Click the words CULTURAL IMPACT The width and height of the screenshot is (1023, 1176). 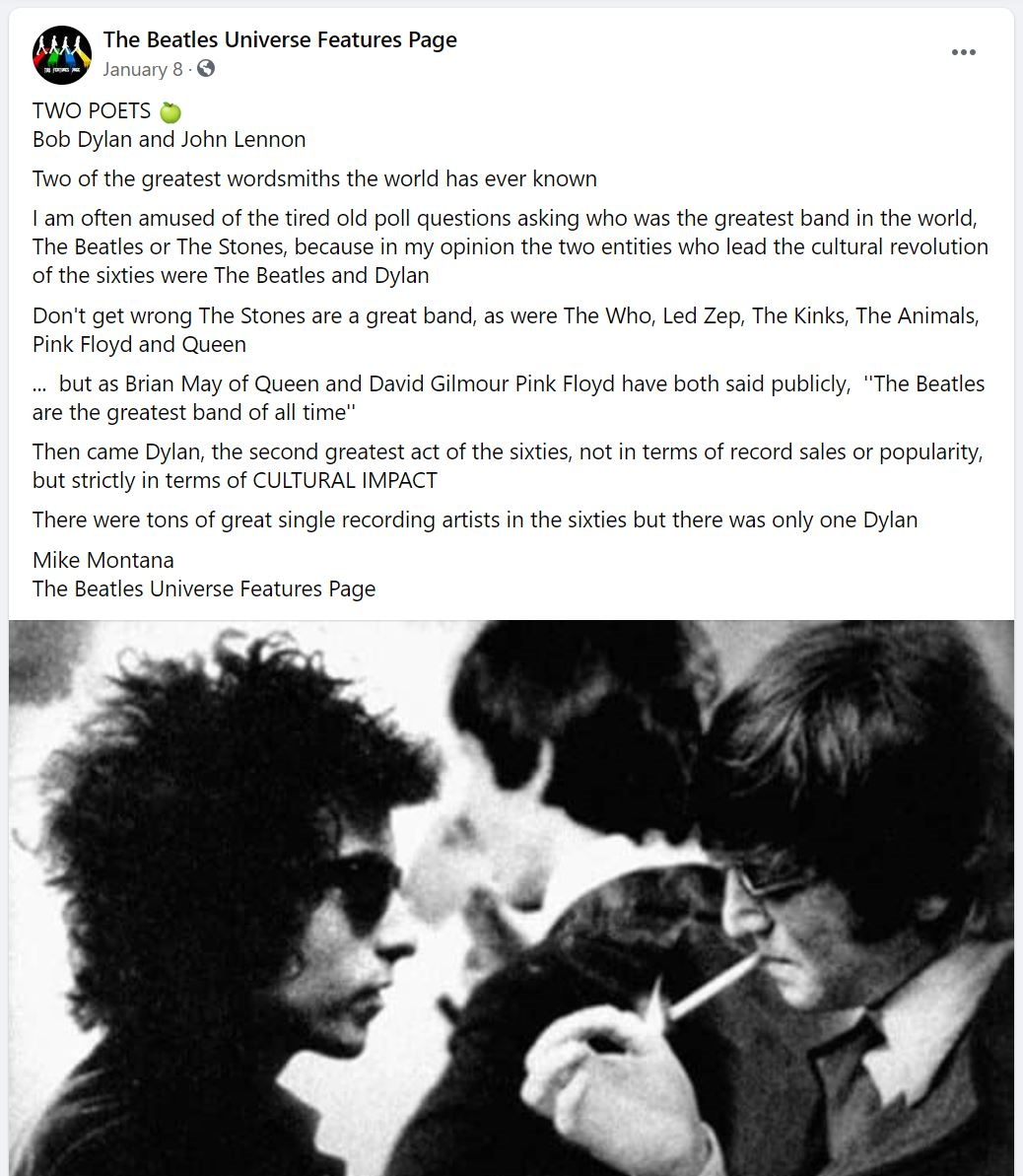[345, 481]
